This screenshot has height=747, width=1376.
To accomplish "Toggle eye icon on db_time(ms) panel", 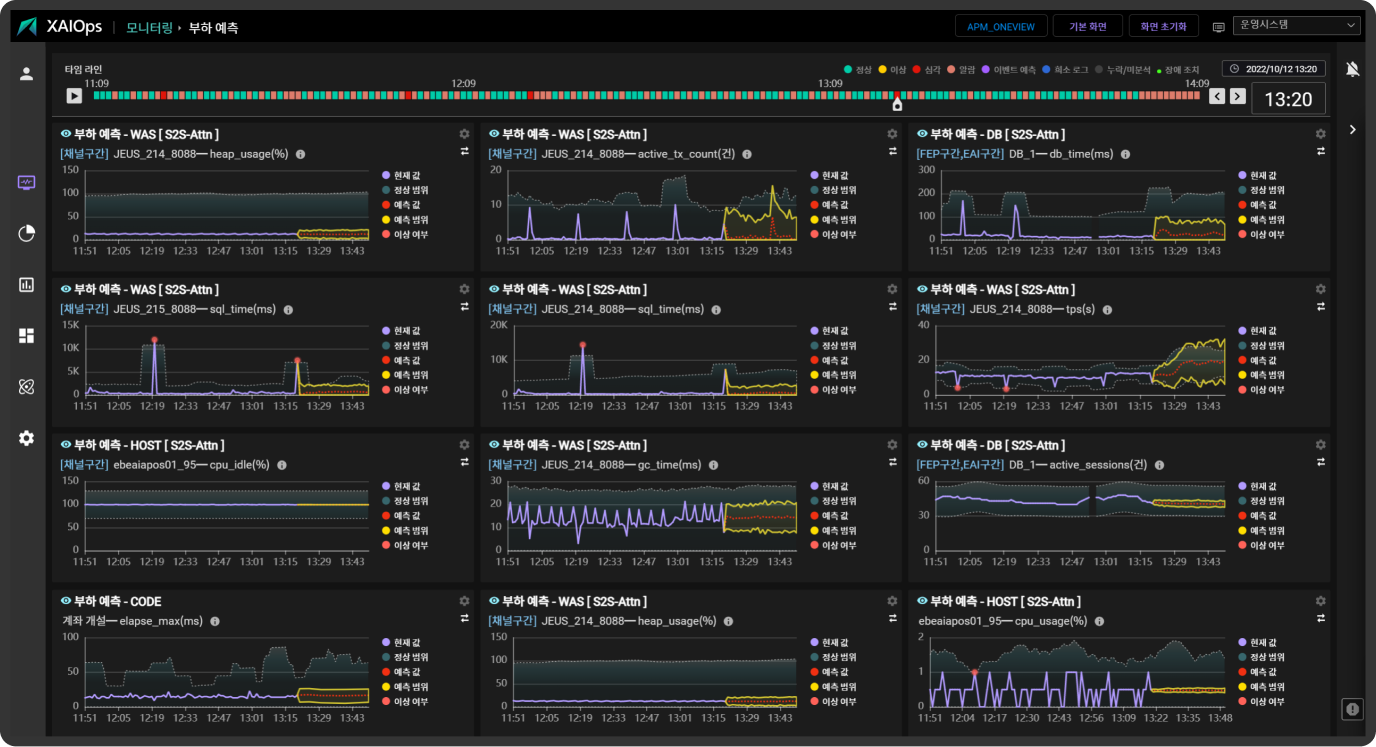I will 922,133.
